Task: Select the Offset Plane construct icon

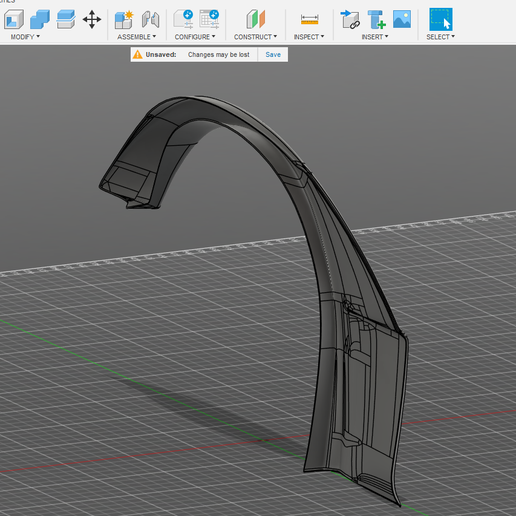Action: (255, 19)
